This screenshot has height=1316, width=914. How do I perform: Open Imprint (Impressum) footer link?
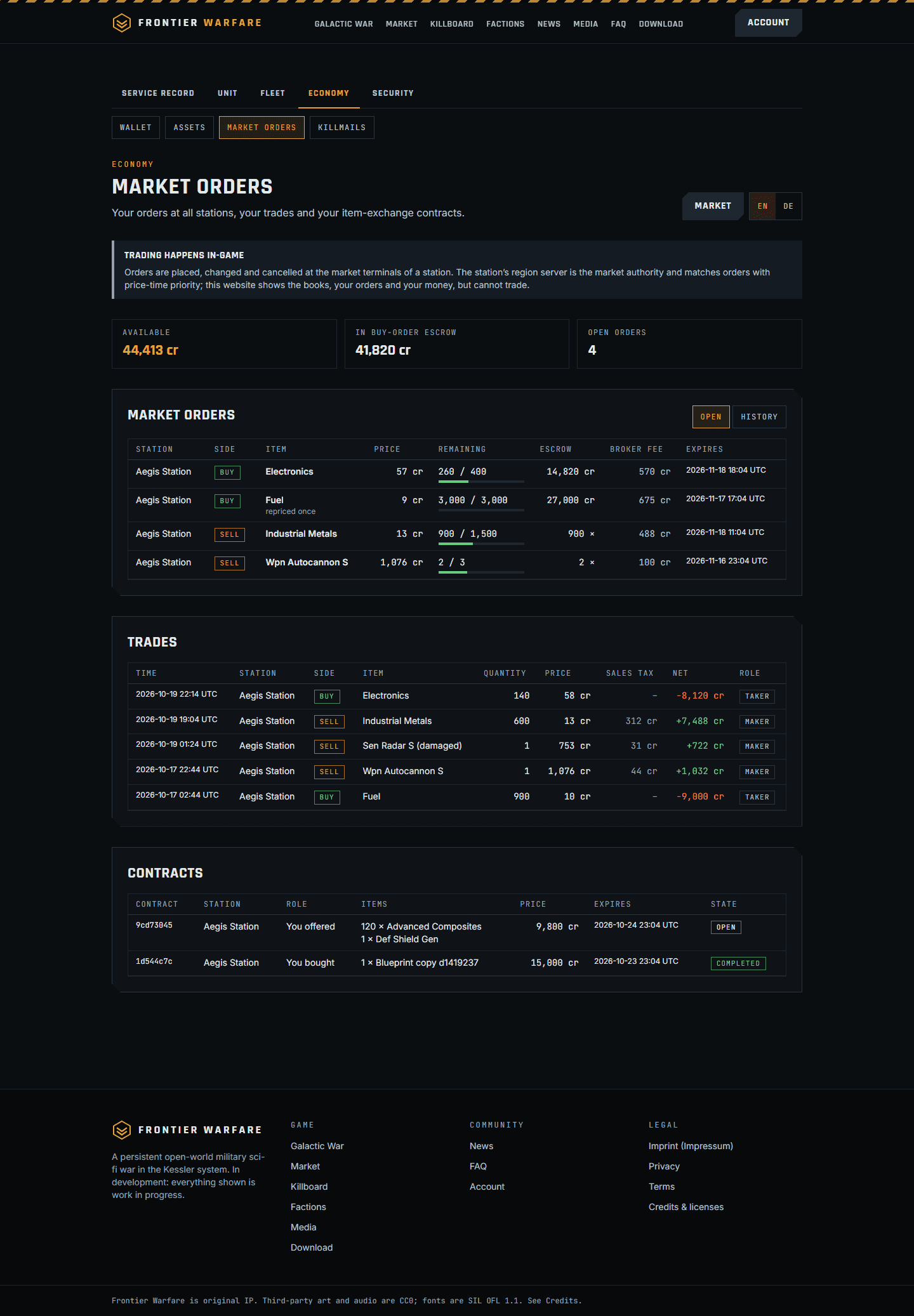691,1146
